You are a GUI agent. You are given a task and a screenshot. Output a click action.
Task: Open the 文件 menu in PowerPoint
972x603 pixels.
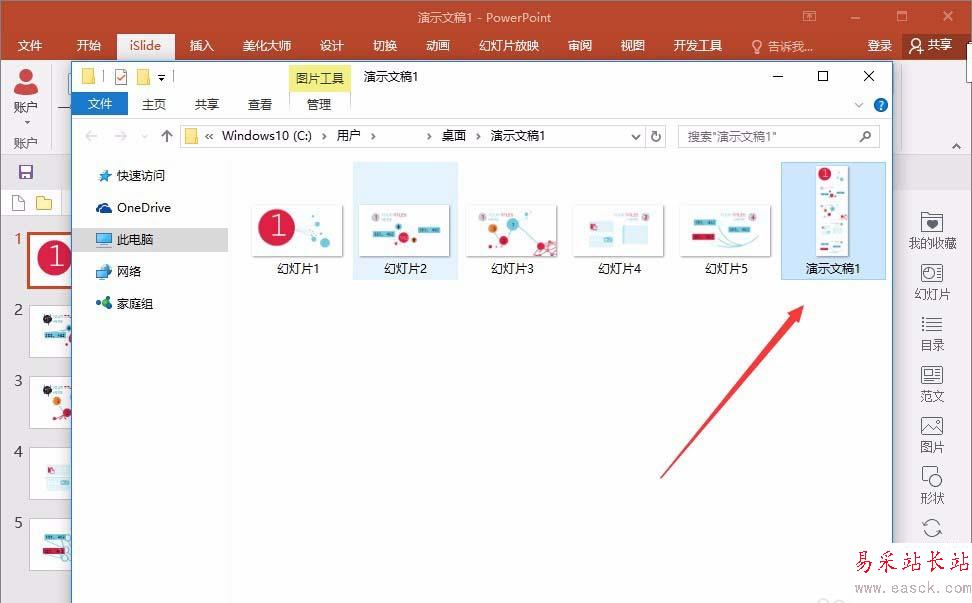tap(30, 46)
